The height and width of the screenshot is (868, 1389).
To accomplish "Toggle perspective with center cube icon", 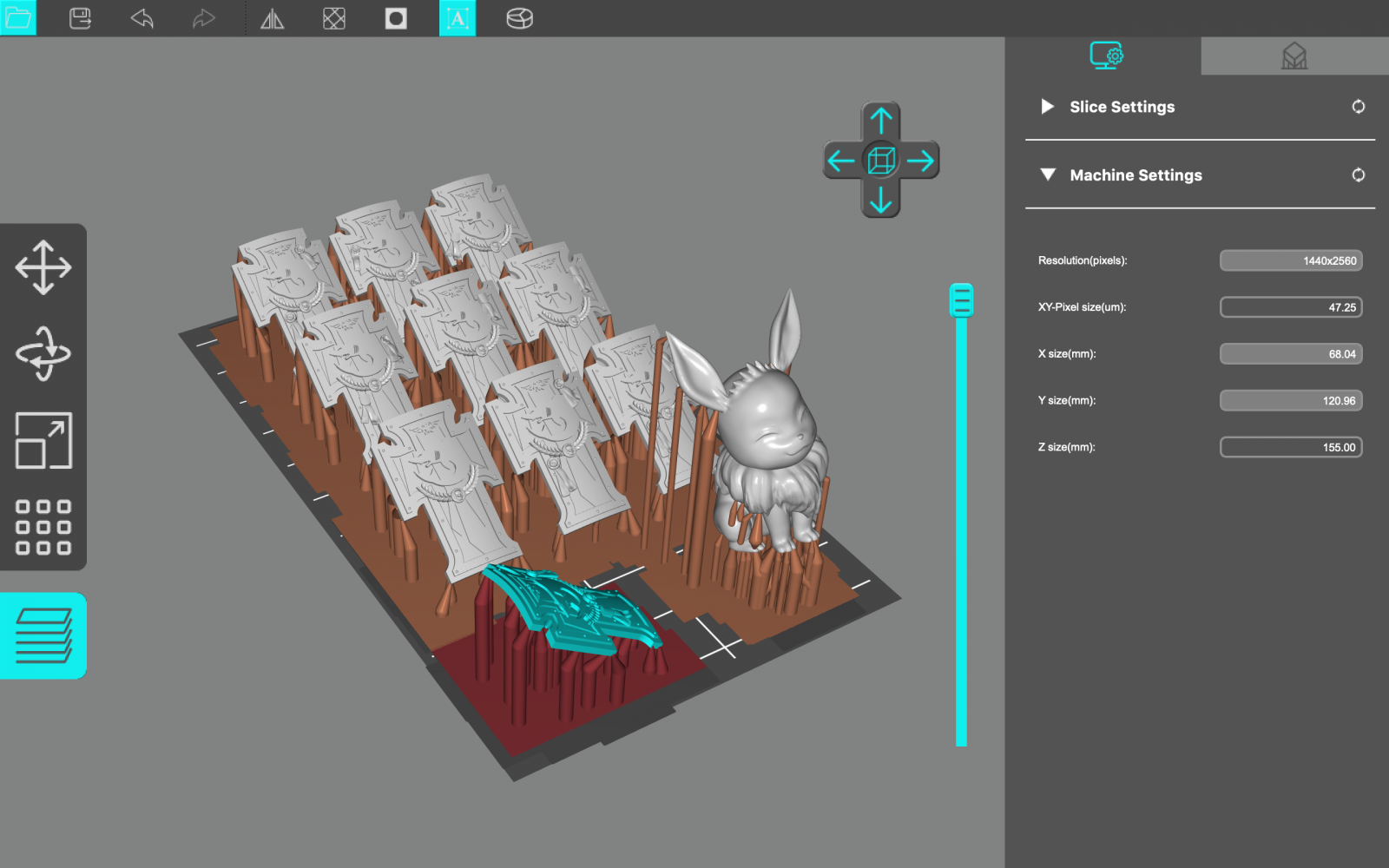I will (x=881, y=161).
